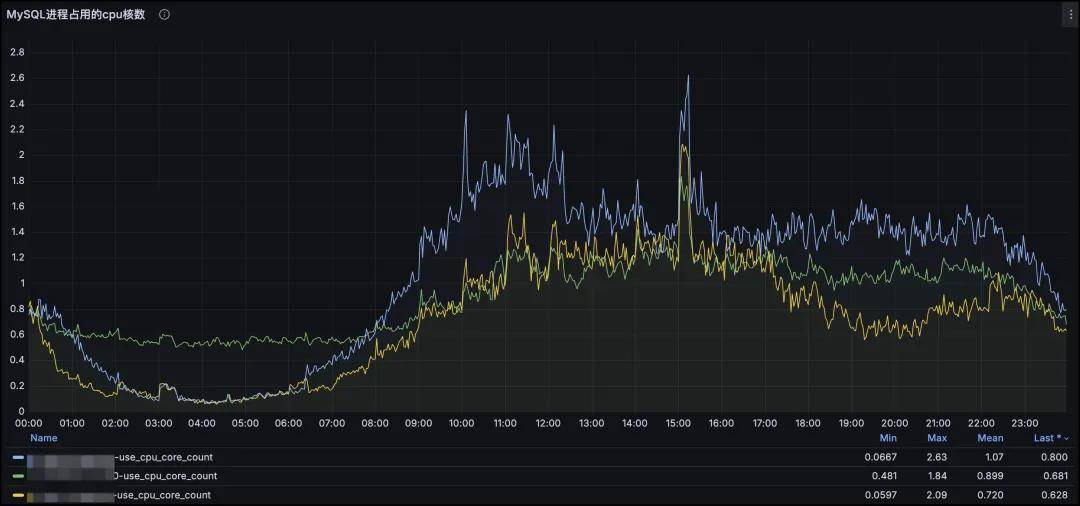This screenshot has width=1080, height=506.
Task: Click the 12:00 time axis label
Action: tap(548, 423)
